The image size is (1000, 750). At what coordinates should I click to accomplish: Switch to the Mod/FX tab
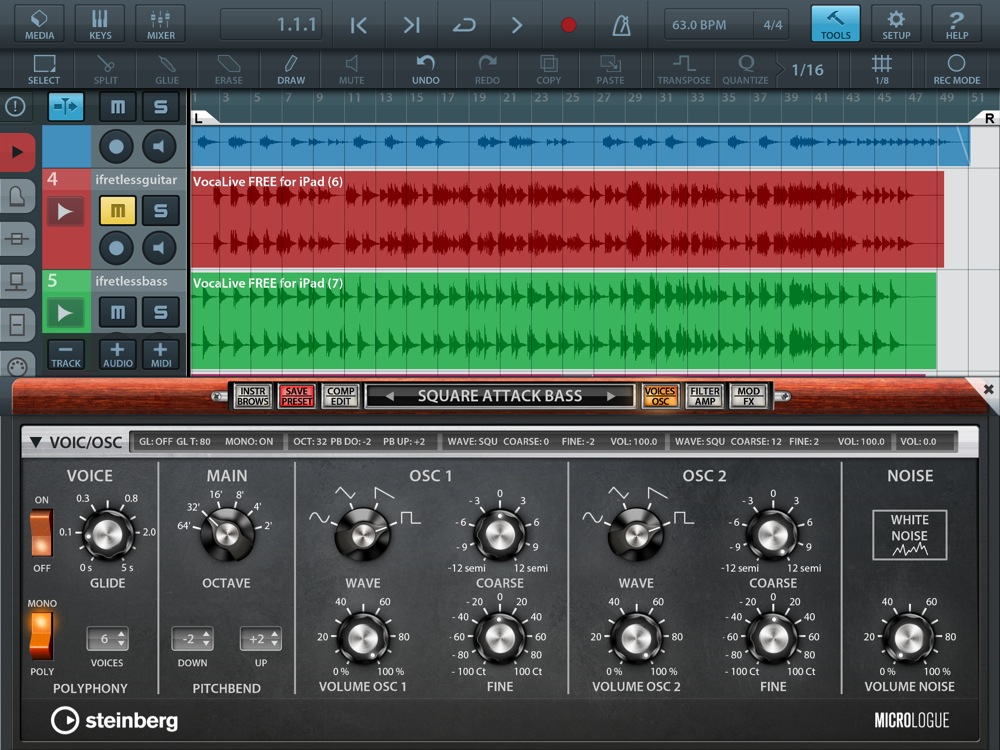pyautogui.click(x=749, y=396)
